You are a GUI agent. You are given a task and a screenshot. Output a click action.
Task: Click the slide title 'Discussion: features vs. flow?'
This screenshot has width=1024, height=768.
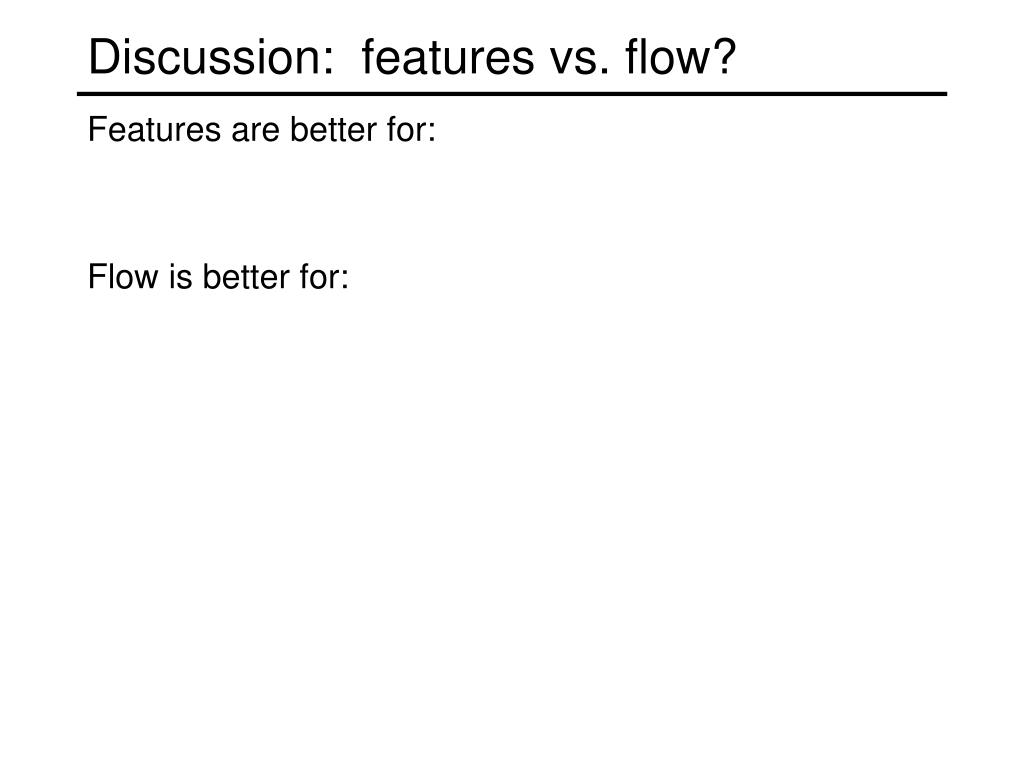[412, 57]
